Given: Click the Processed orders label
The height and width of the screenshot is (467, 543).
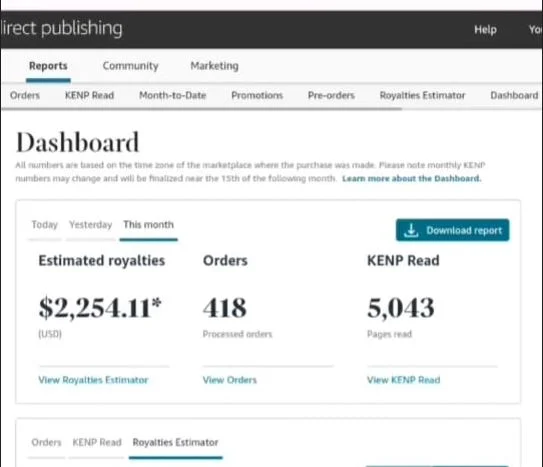Looking at the screenshot, I should [237, 334].
